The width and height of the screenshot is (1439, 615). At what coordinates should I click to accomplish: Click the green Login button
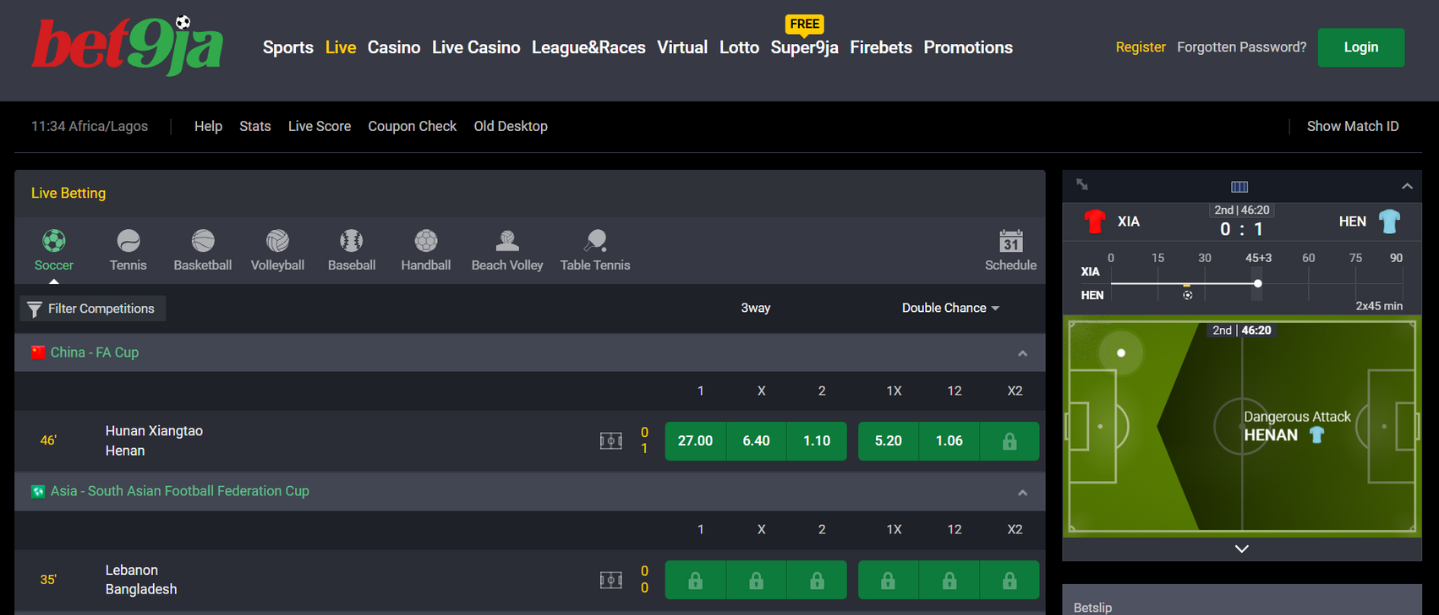(1361, 47)
